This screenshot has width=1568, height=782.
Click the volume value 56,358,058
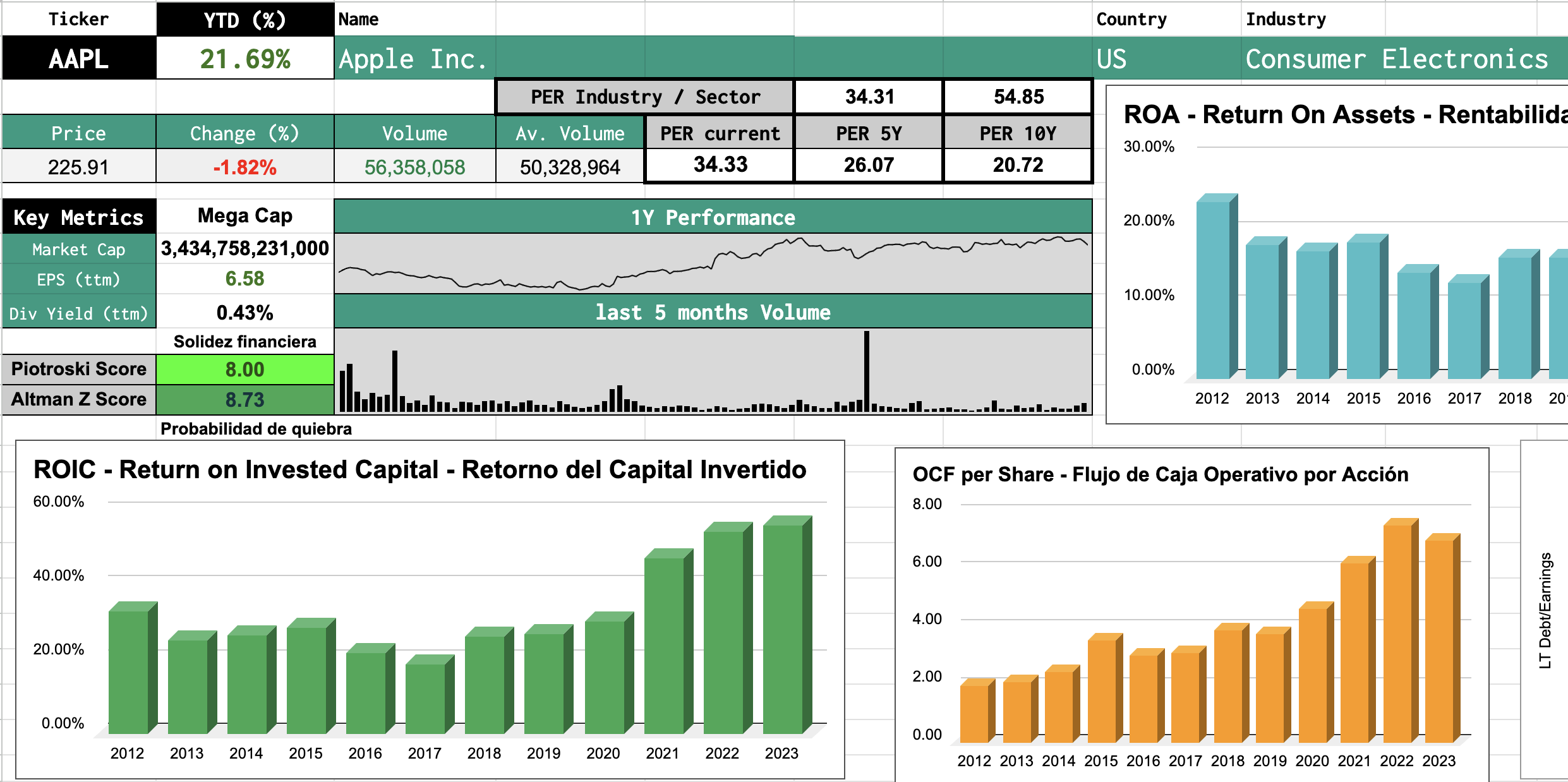(x=414, y=167)
